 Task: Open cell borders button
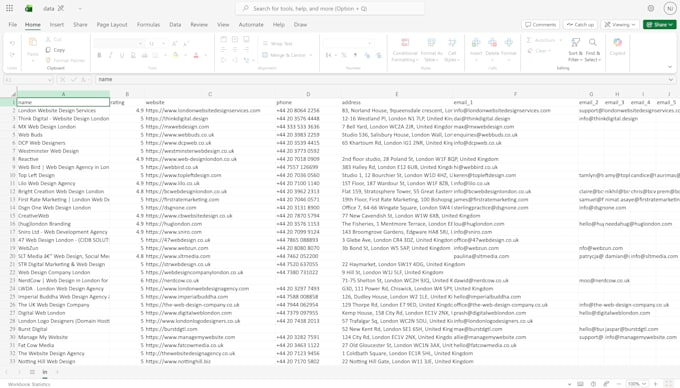point(155,55)
